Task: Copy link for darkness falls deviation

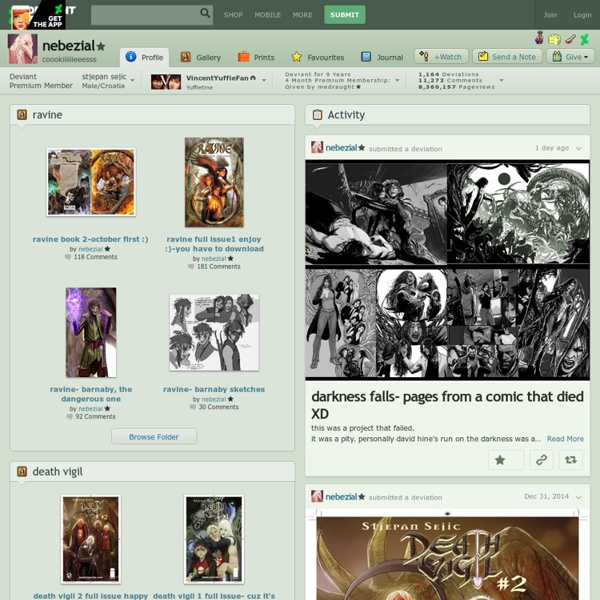Action: click(541, 460)
